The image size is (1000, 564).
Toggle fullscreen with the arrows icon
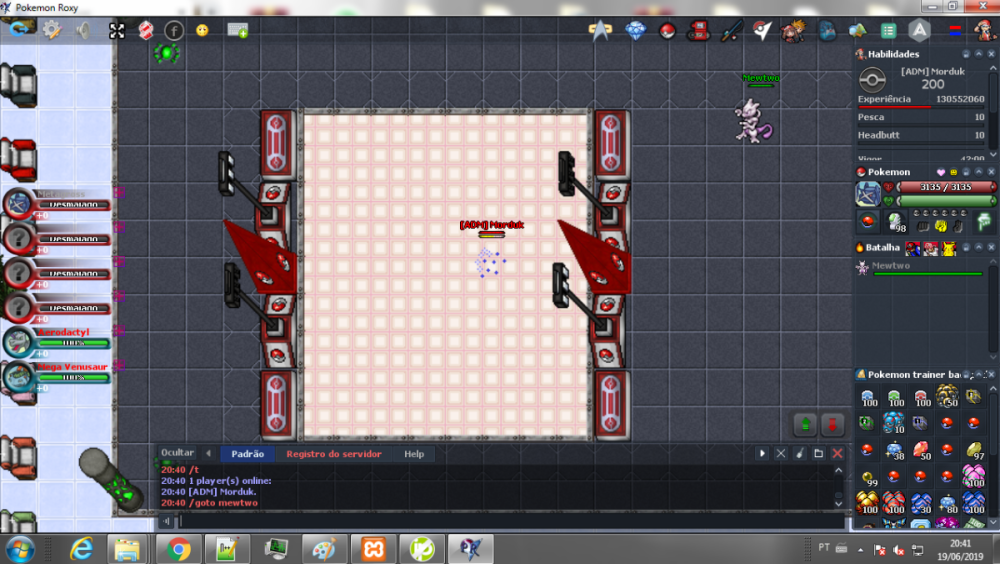(117, 31)
